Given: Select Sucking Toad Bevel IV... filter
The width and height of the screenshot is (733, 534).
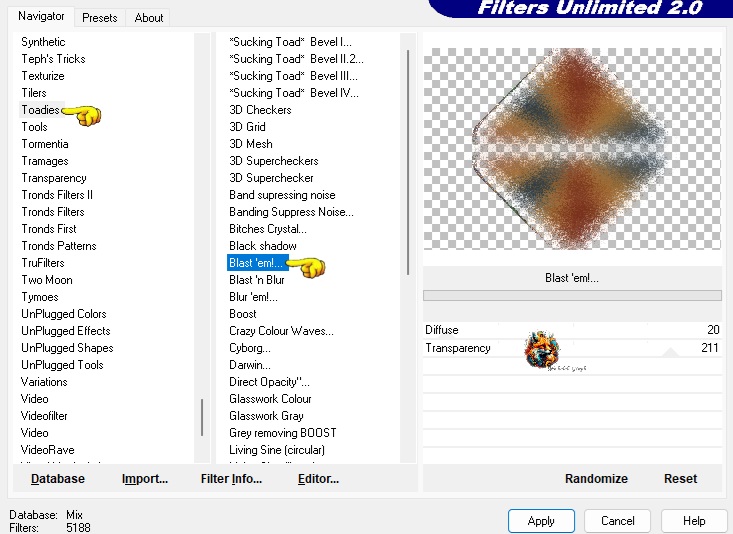Looking at the screenshot, I should pos(294,93).
